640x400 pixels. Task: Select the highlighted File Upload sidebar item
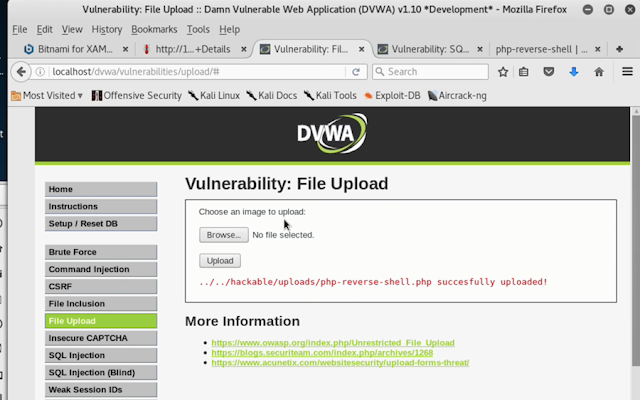point(101,321)
